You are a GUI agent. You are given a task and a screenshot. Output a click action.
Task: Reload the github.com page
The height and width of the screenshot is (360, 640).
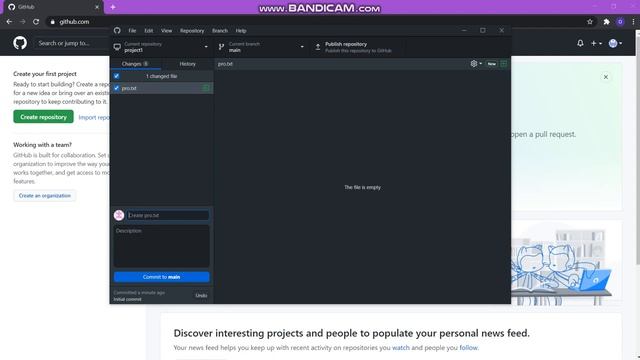point(36,22)
